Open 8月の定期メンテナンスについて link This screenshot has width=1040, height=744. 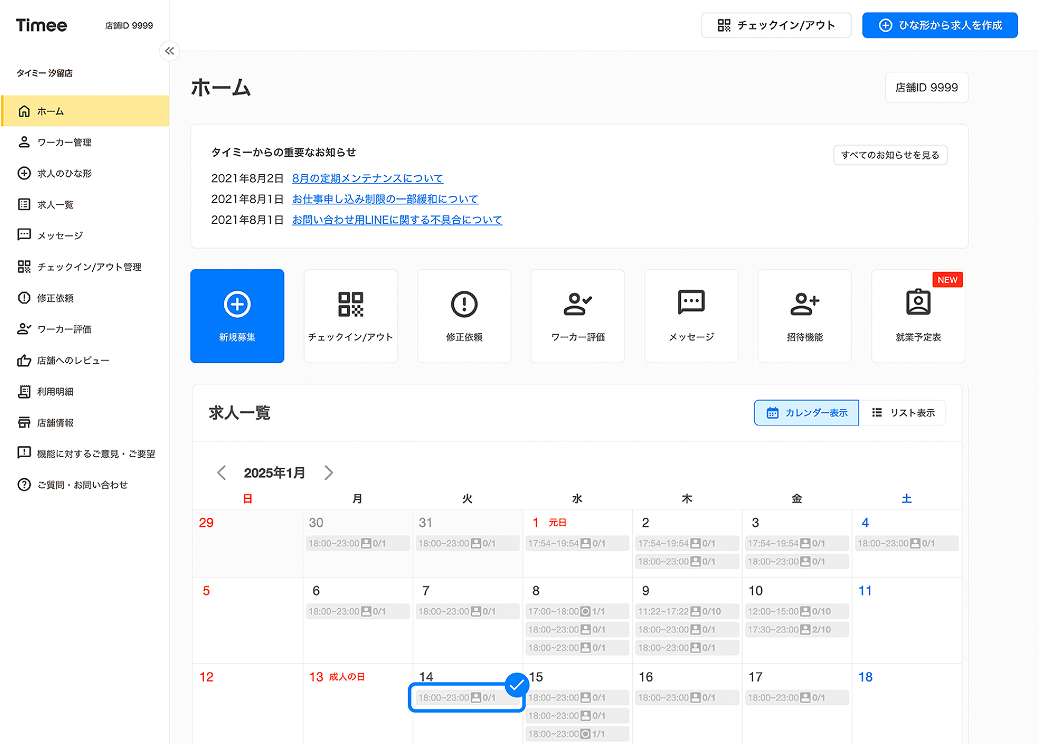click(367, 178)
